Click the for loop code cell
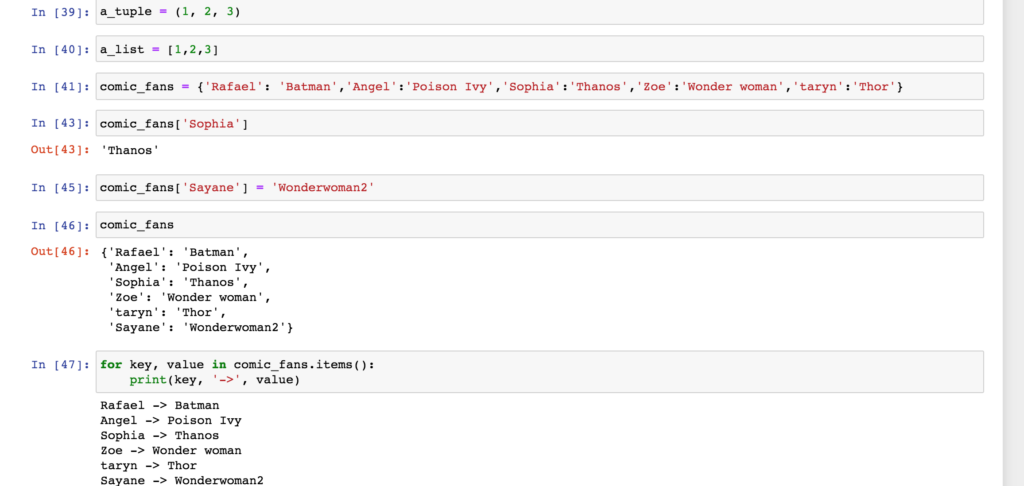1024x486 pixels. [539, 372]
